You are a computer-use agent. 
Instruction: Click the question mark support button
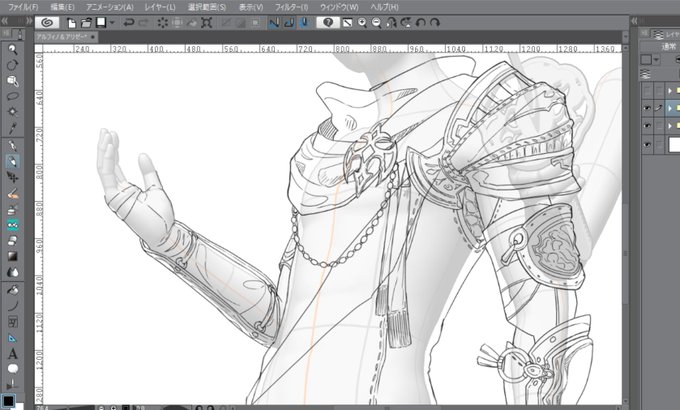[328, 23]
